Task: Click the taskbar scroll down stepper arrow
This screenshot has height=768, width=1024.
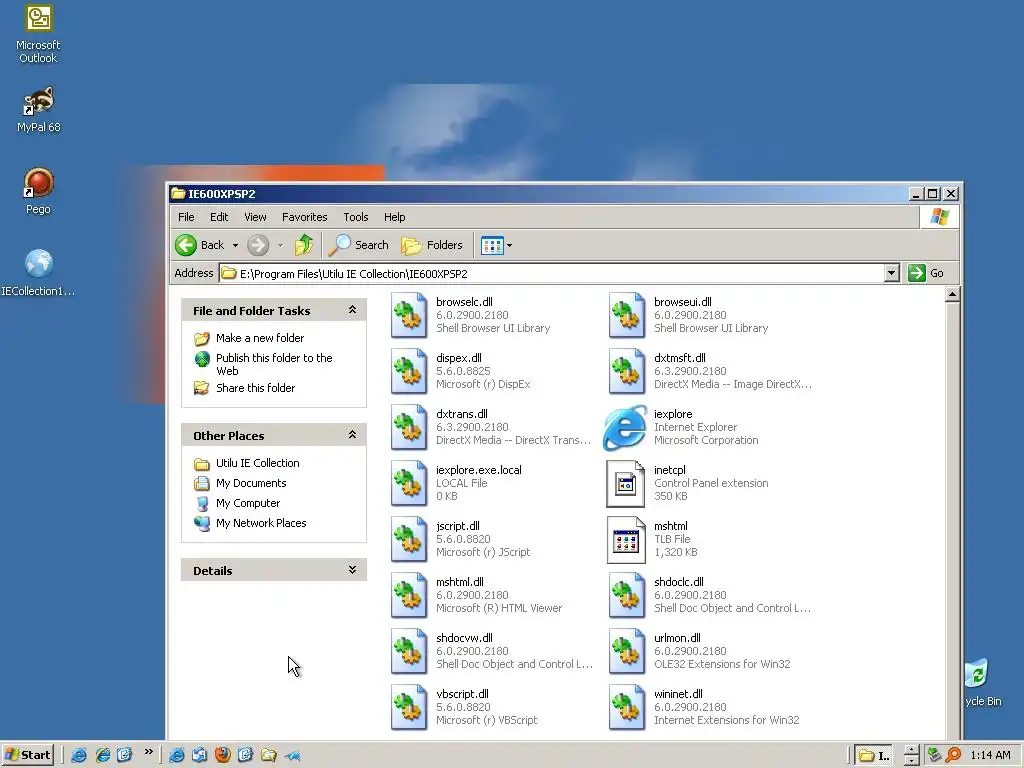Action: click(x=911, y=761)
